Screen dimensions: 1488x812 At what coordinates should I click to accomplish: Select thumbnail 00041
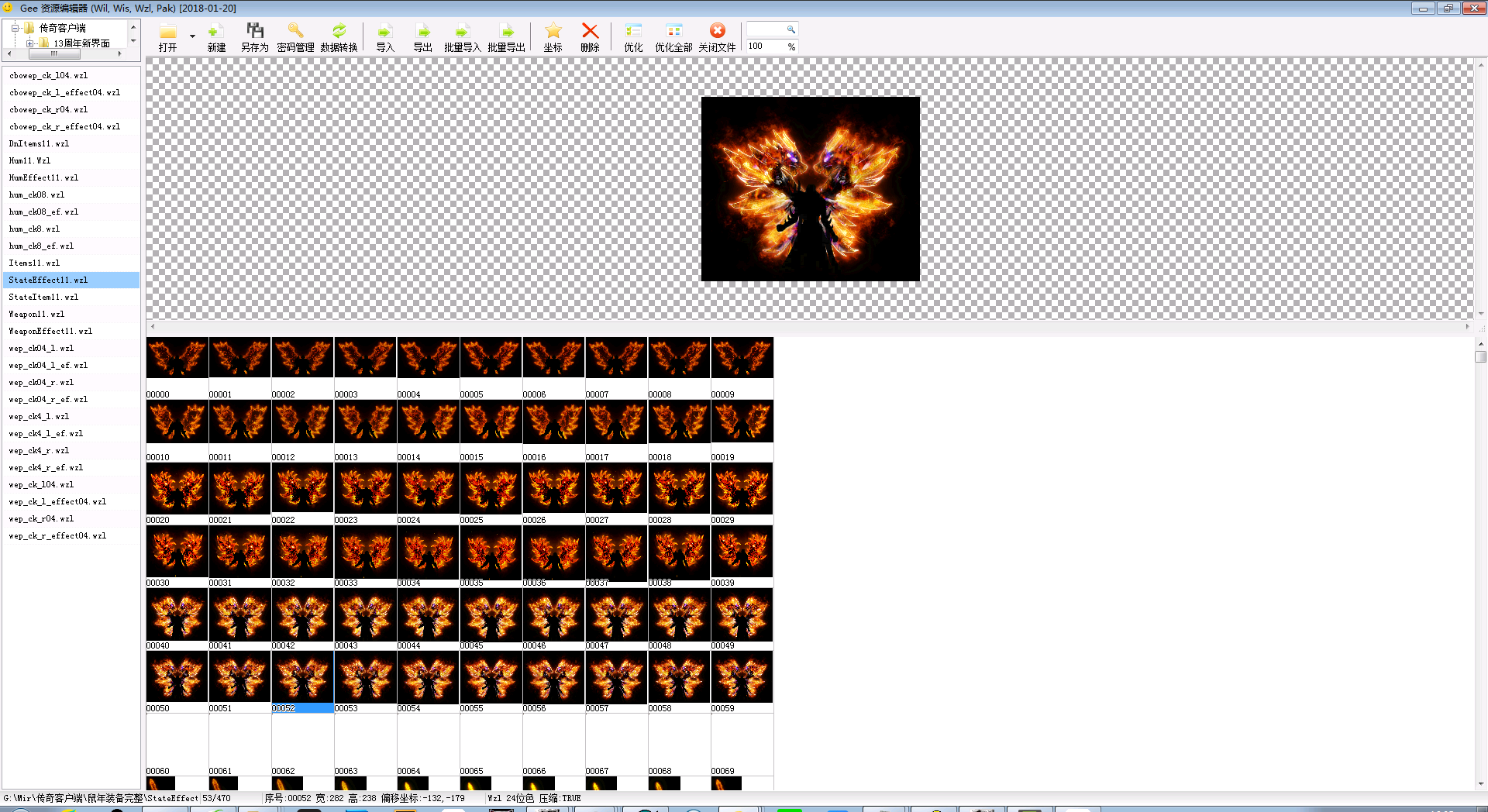pos(239,618)
